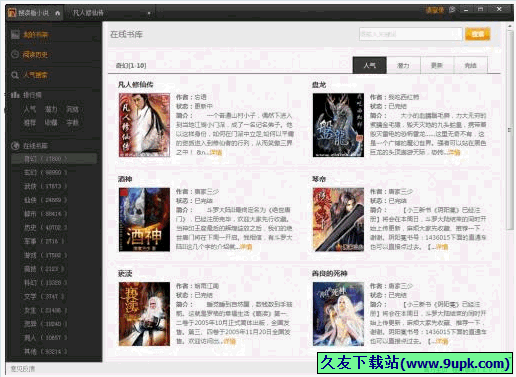
Task: Click the bookshelf icon in the sidebar
Action: (x=15, y=34)
